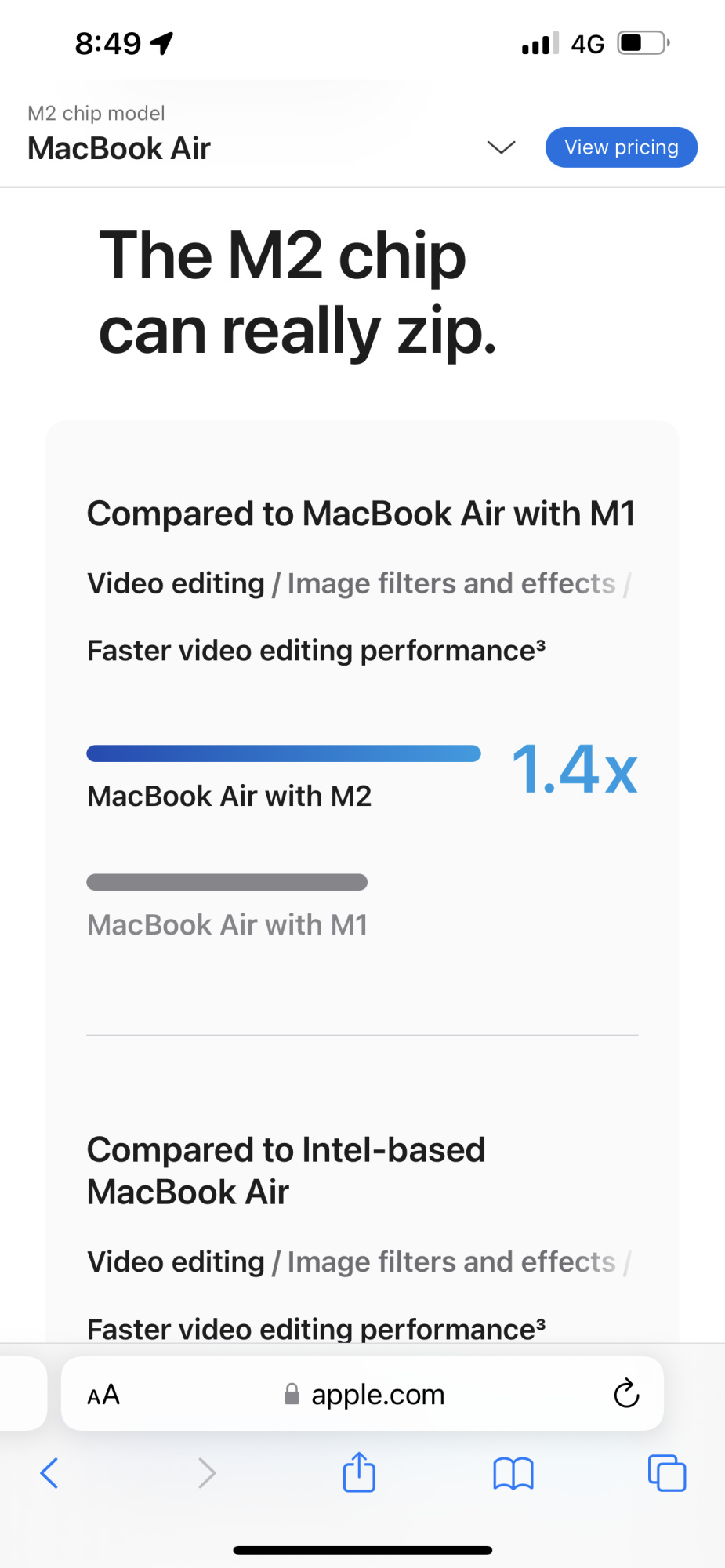725x1568 pixels.
Task: Open the bookmarks book icon
Action: pyautogui.click(x=513, y=1473)
